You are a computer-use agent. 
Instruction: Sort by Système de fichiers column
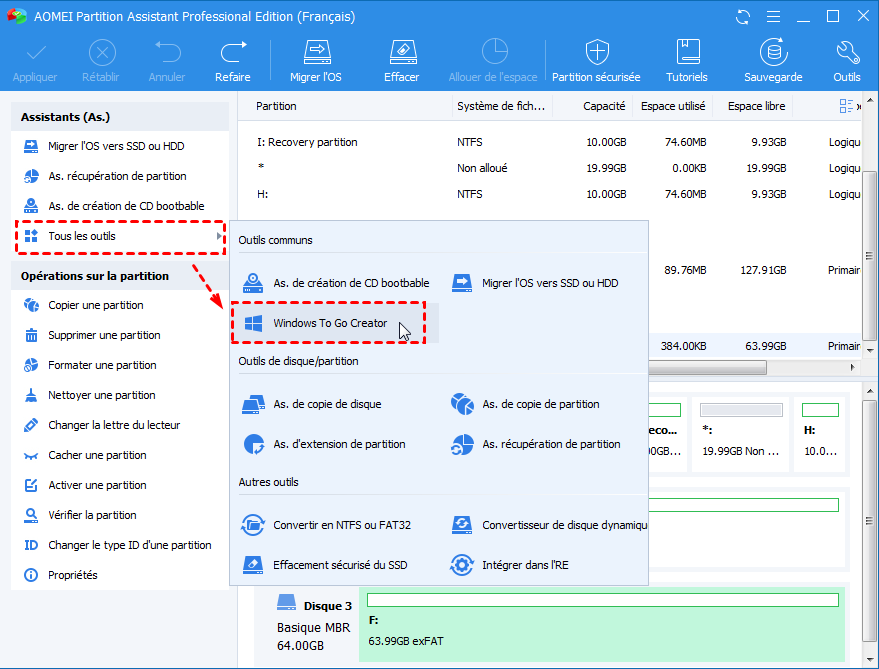502,106
